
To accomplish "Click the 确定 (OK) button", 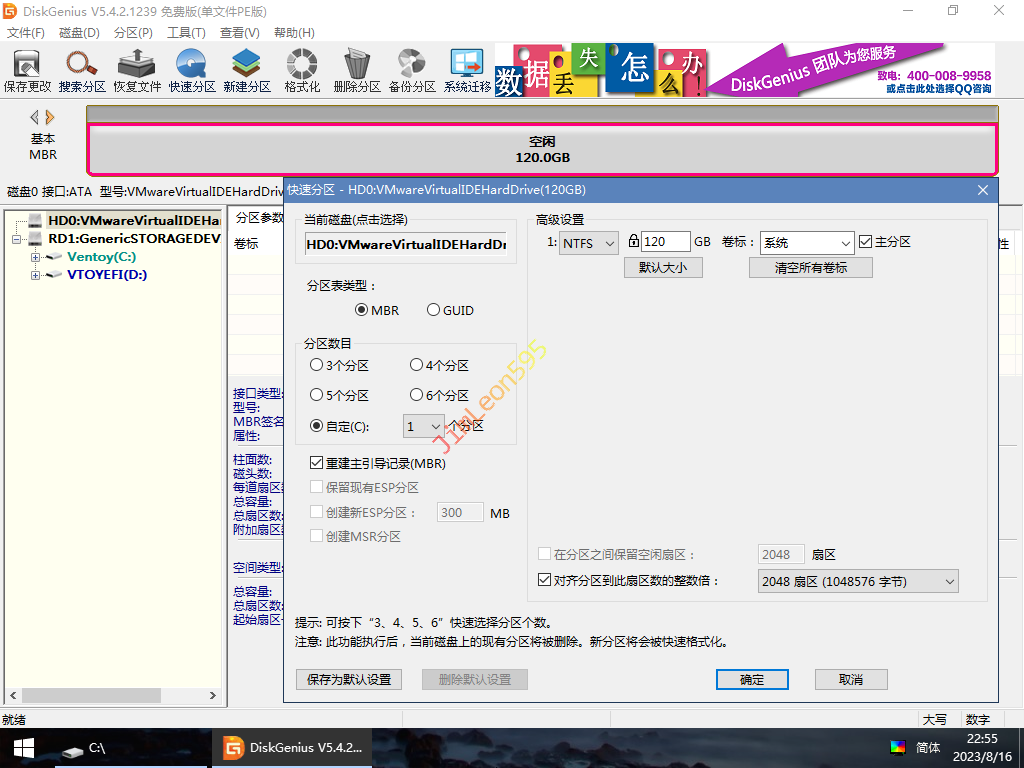I will (x=752, y=680).
